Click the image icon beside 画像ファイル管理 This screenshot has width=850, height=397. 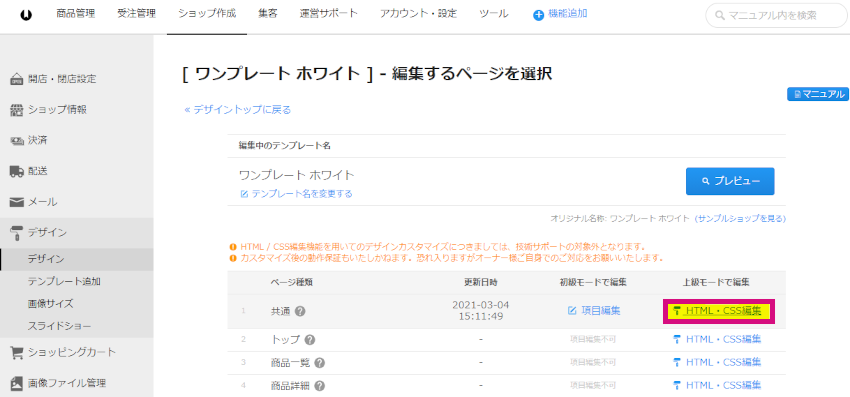pyautogui.click(x=17, y=383)
